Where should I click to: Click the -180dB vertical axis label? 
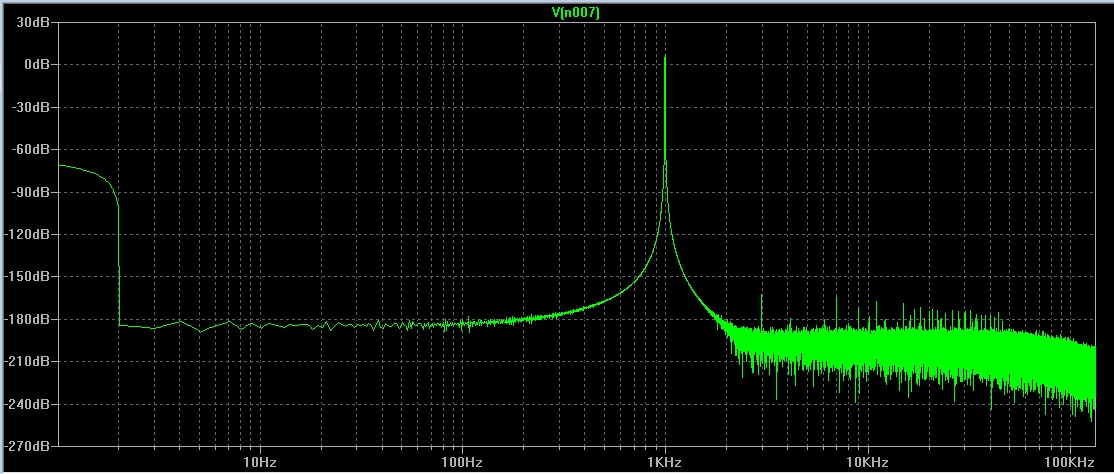click(28, 319)
